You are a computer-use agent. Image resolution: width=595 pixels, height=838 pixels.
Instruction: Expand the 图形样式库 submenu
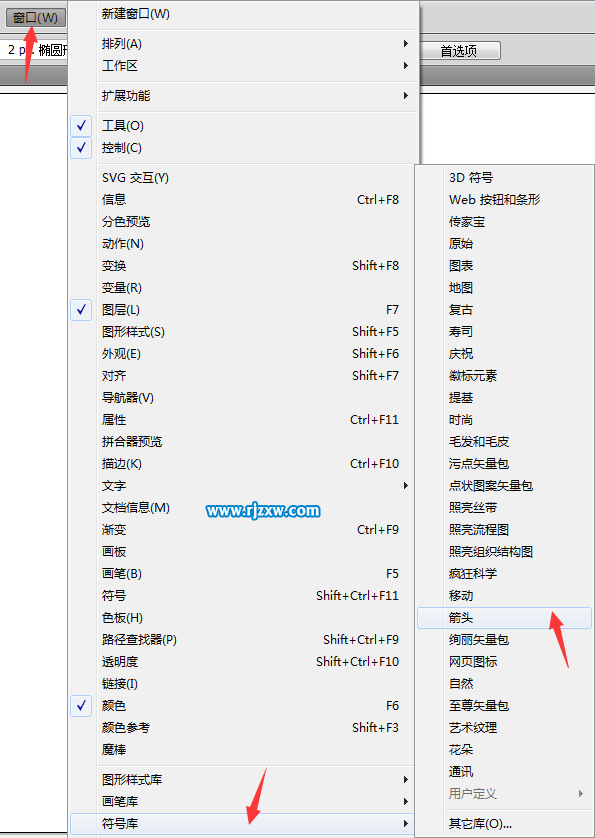243,779
